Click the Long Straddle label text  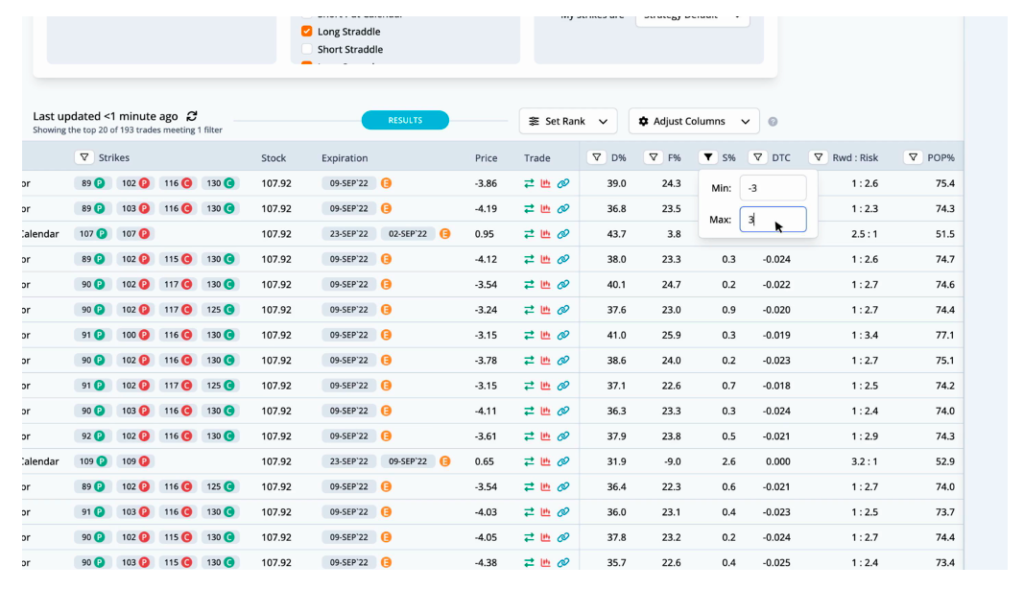click(x=349, y=31)
